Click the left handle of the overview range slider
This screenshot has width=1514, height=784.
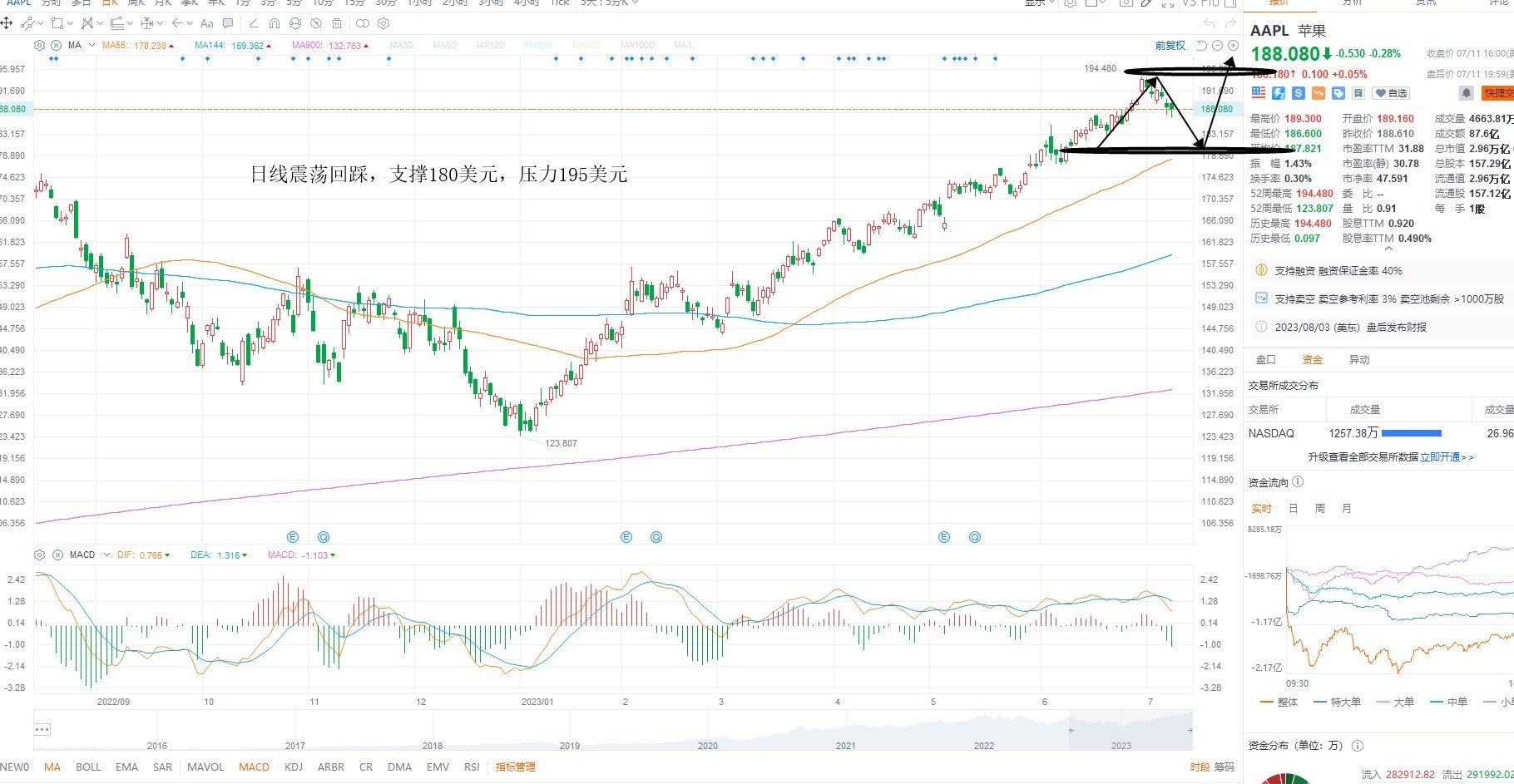1071,730
